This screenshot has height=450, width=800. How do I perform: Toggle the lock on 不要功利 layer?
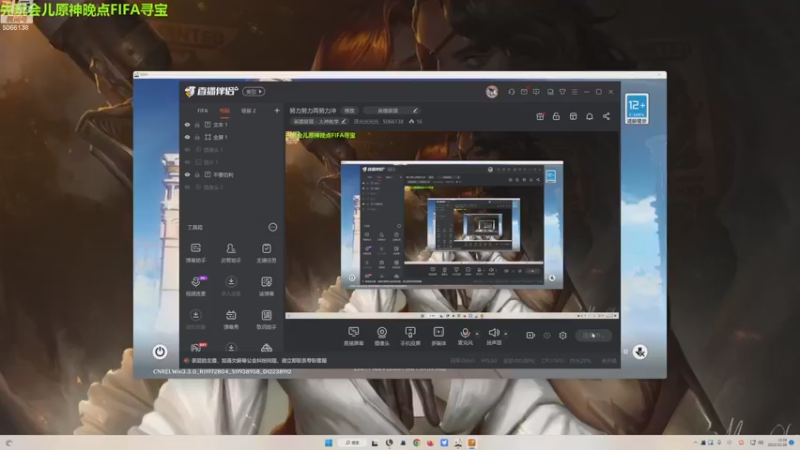coord(197,175)
